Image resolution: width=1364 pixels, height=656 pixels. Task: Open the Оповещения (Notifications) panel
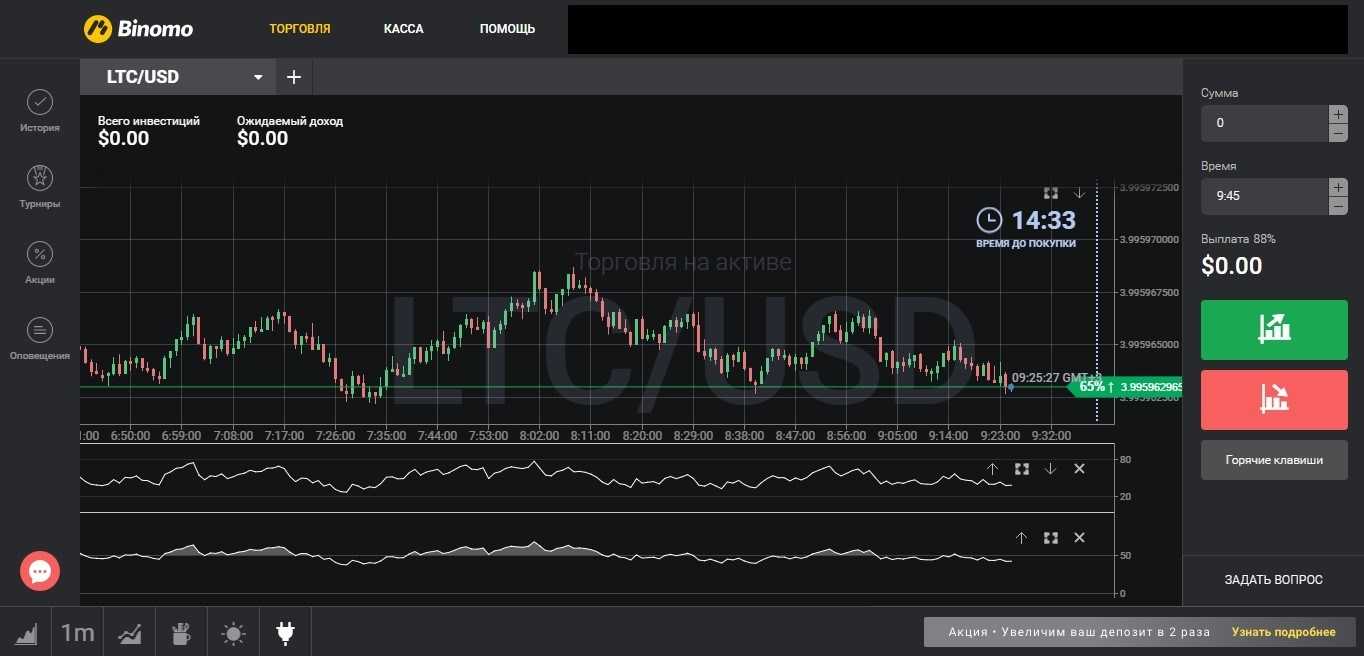pos(39,339)
